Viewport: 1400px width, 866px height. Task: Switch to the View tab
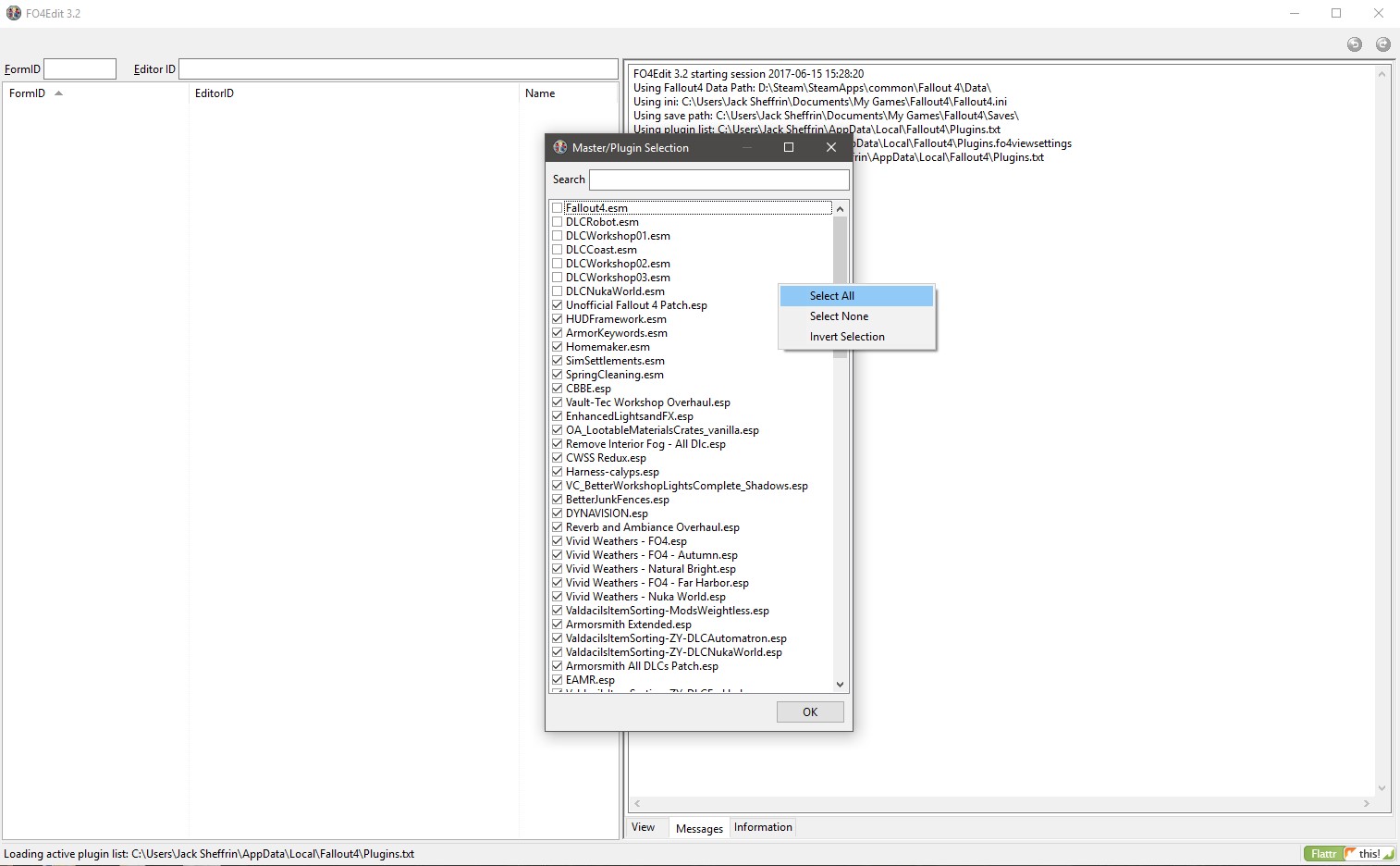point(644,827)
